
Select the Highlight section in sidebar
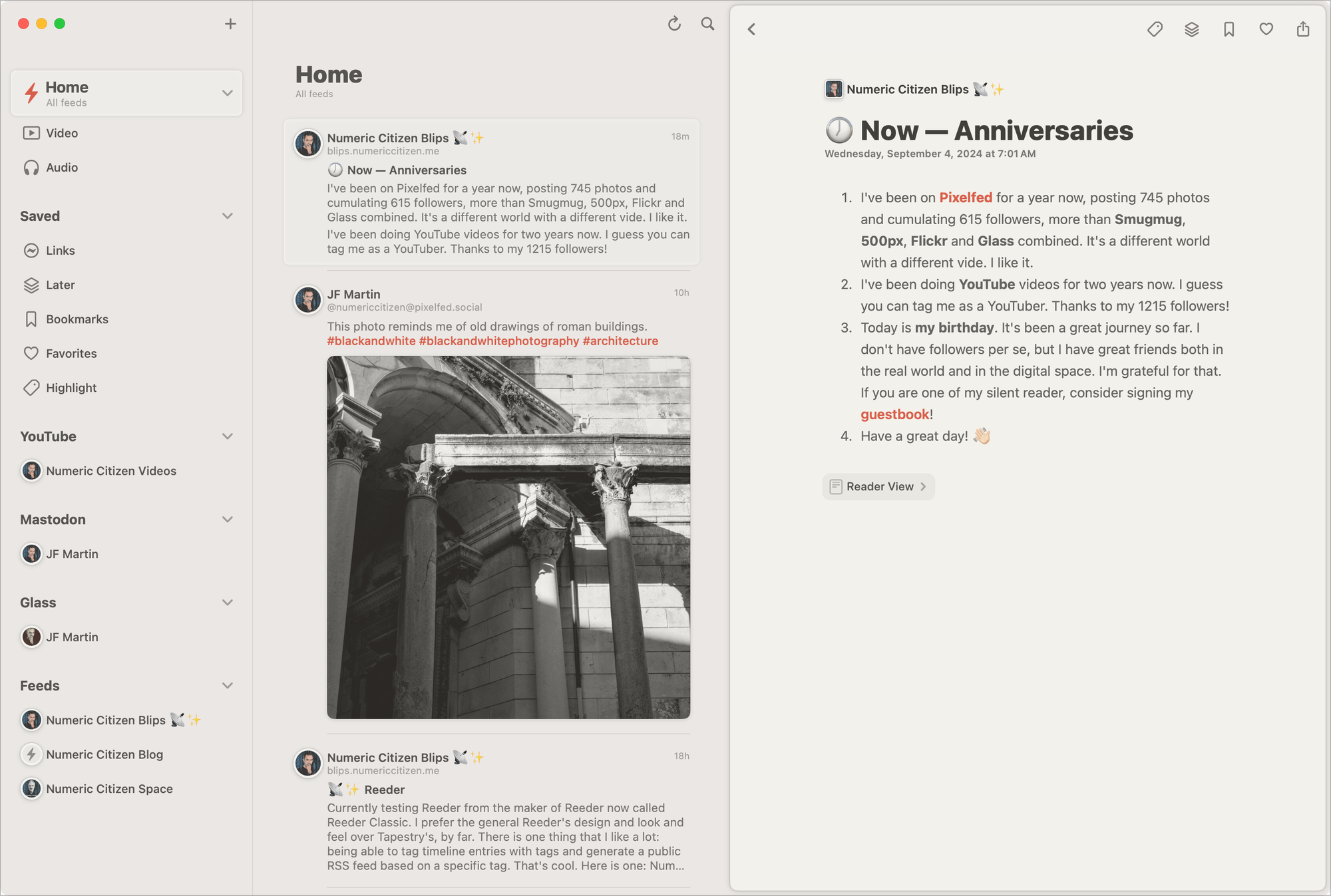pos(71,387)
